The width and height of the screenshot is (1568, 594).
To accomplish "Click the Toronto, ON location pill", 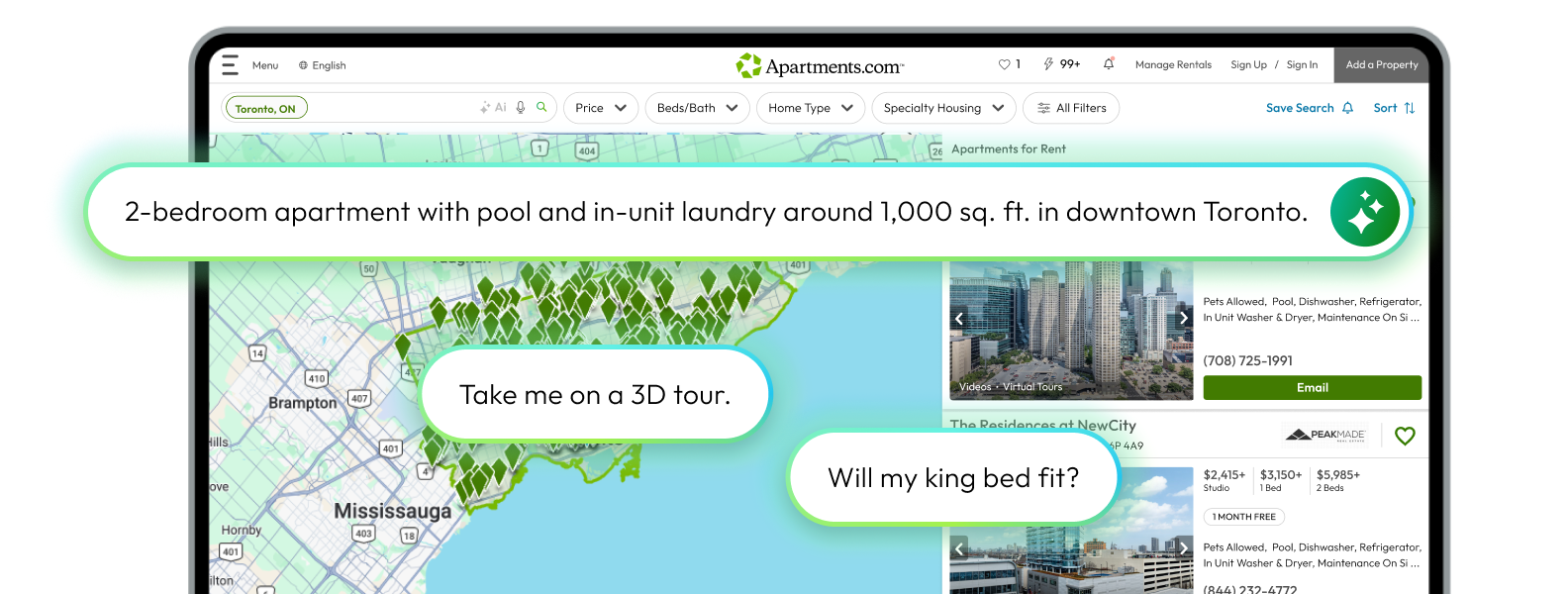I will tap(266, 108).
